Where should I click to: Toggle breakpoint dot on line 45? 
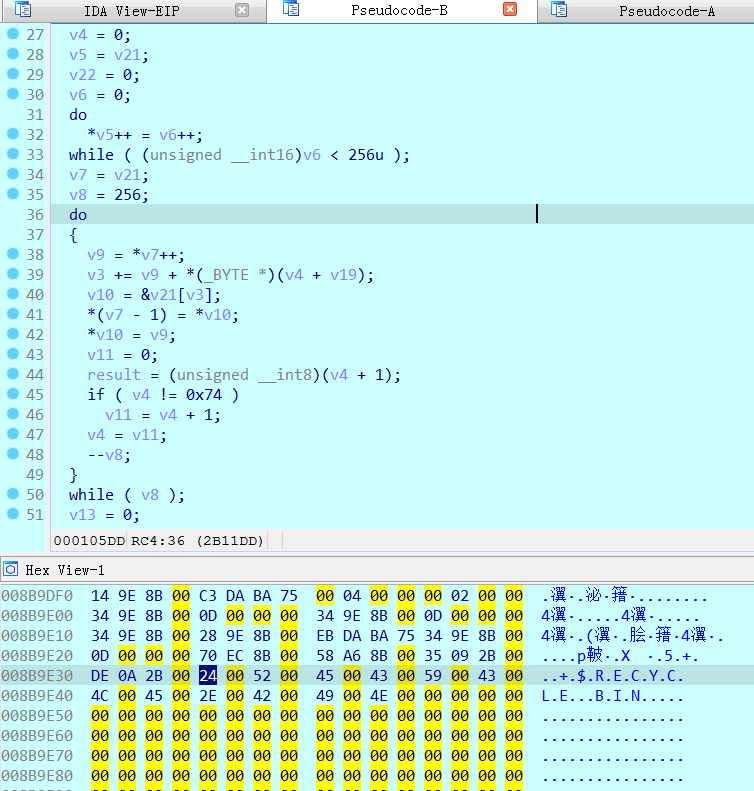[x=12, y=394]
